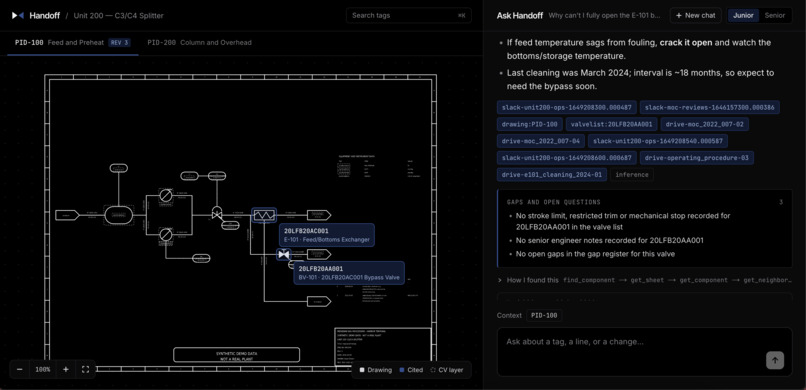The image size is (806, 390).
Task: Open the PID-100 Feed and Preheat tab
Action: tap(73, 43)
